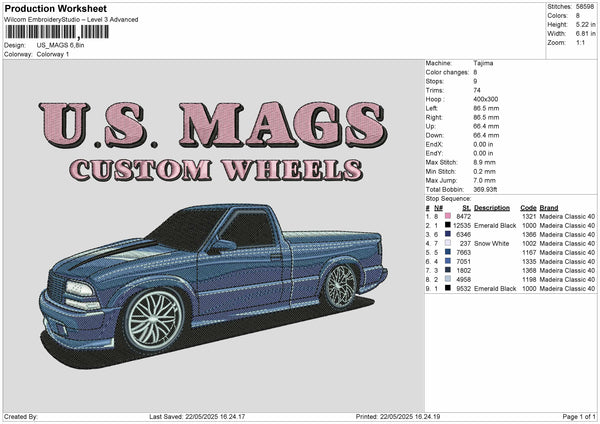Select stitch count 8472 in row 1
This screenshot has width=600, height=424.
[463, 217]
